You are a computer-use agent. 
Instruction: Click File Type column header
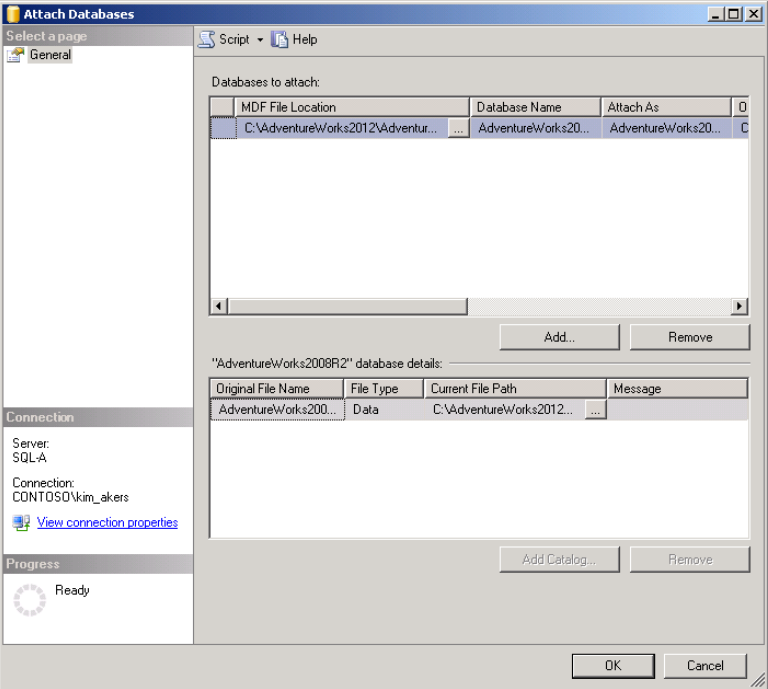click(384, 388)
